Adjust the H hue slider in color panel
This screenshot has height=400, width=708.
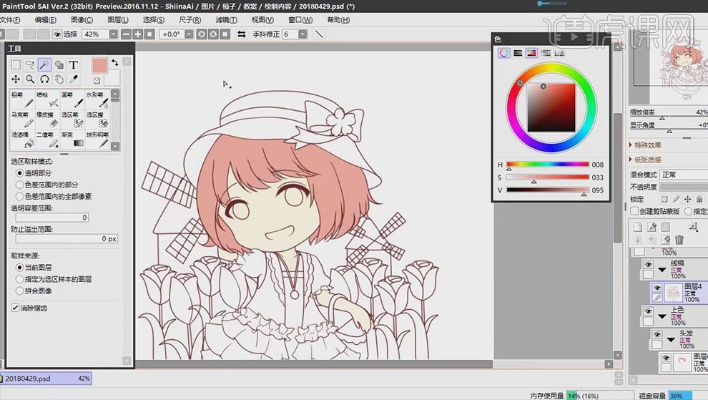pos(547,164)
